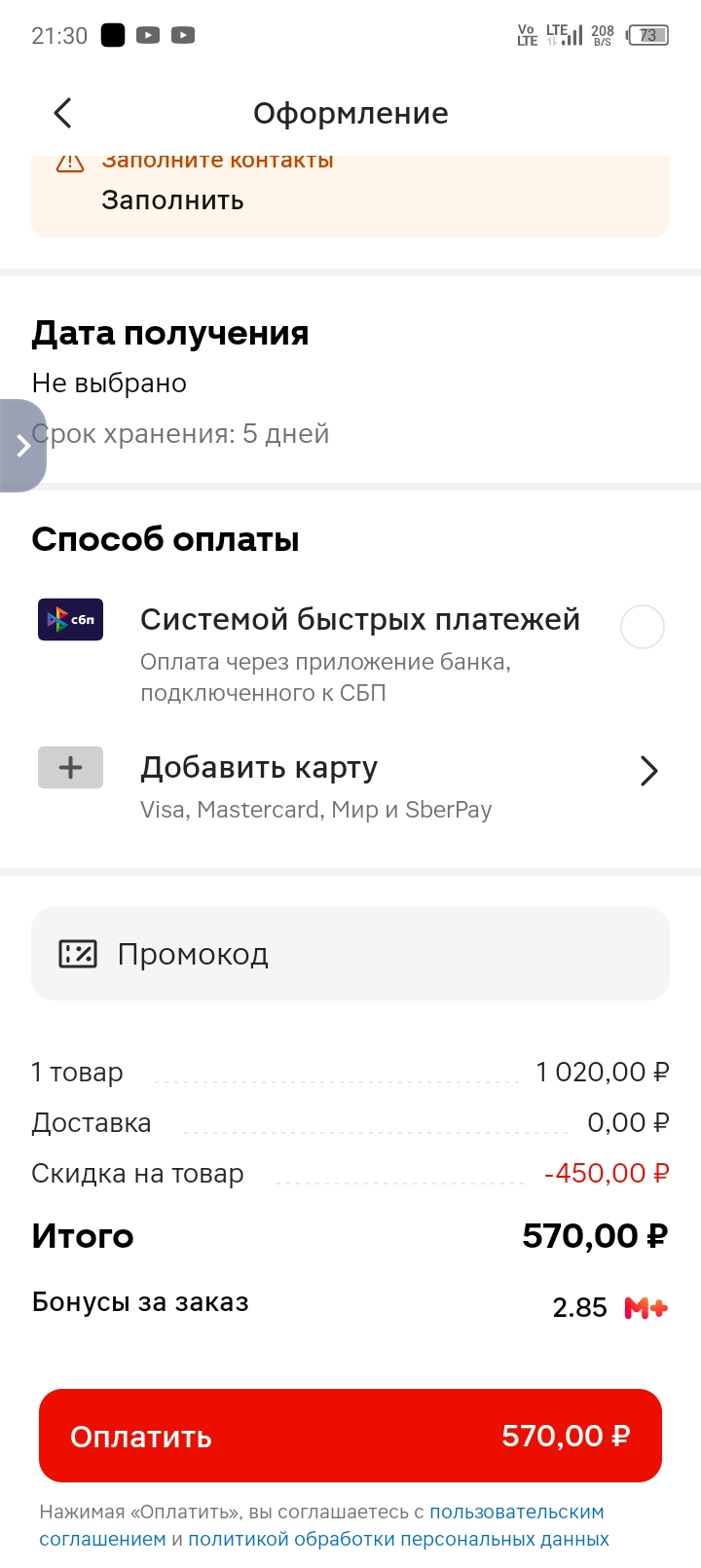Tap the Промокод input field

point(350,954)
